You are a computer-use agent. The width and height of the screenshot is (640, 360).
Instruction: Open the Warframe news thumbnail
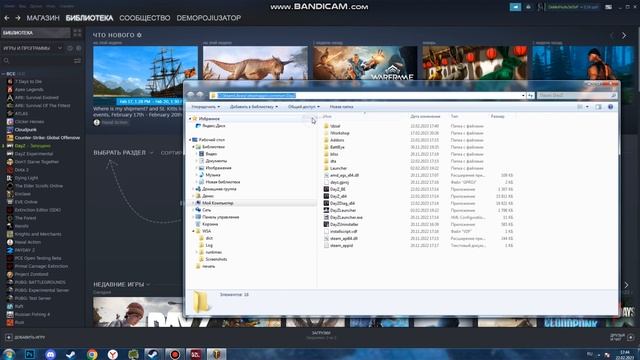(x=365, y=63)
